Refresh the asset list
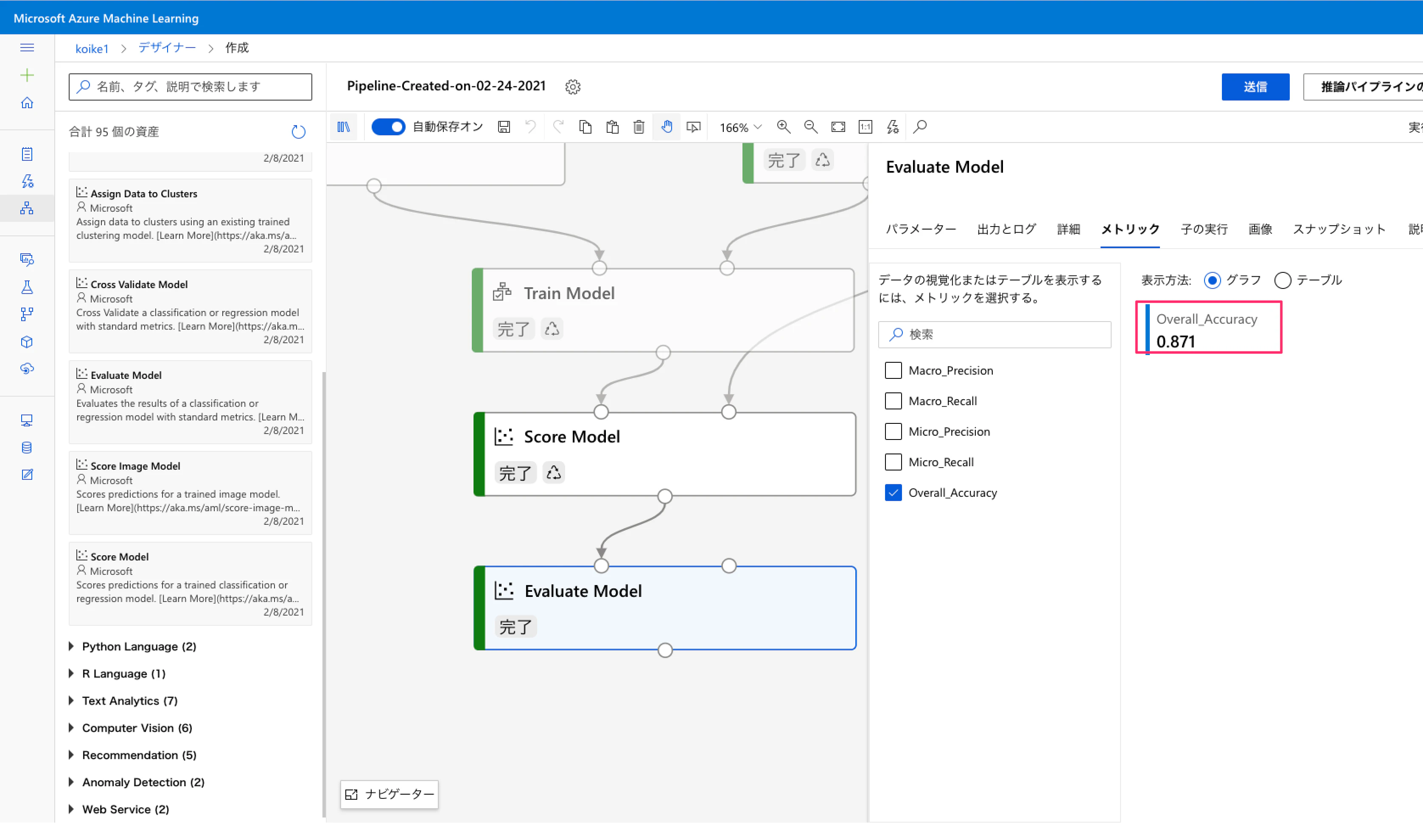Image resolution: width=1423 pixels, height=840 pixels. point(298,132)
